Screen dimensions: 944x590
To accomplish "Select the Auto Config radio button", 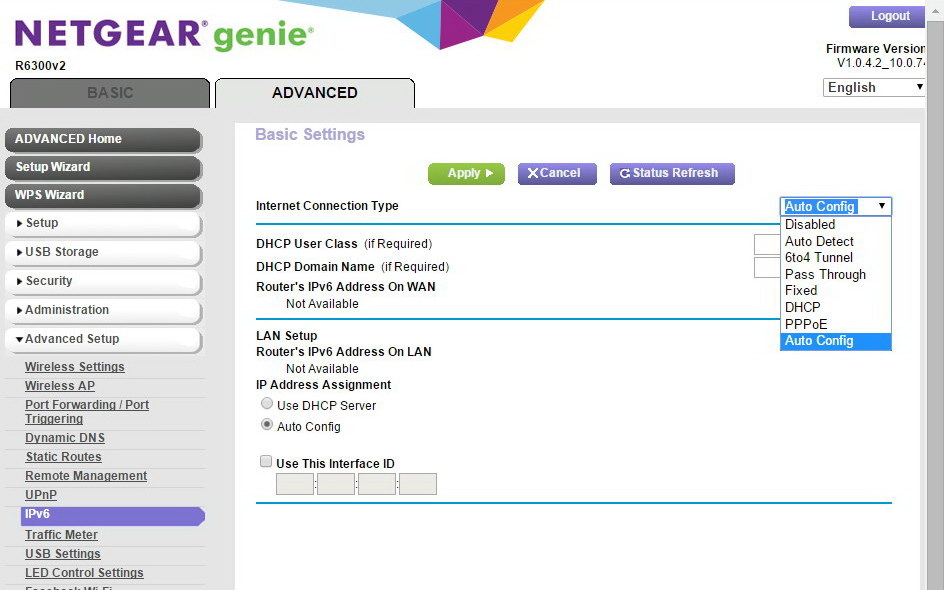I will click(x=267, y=424).
